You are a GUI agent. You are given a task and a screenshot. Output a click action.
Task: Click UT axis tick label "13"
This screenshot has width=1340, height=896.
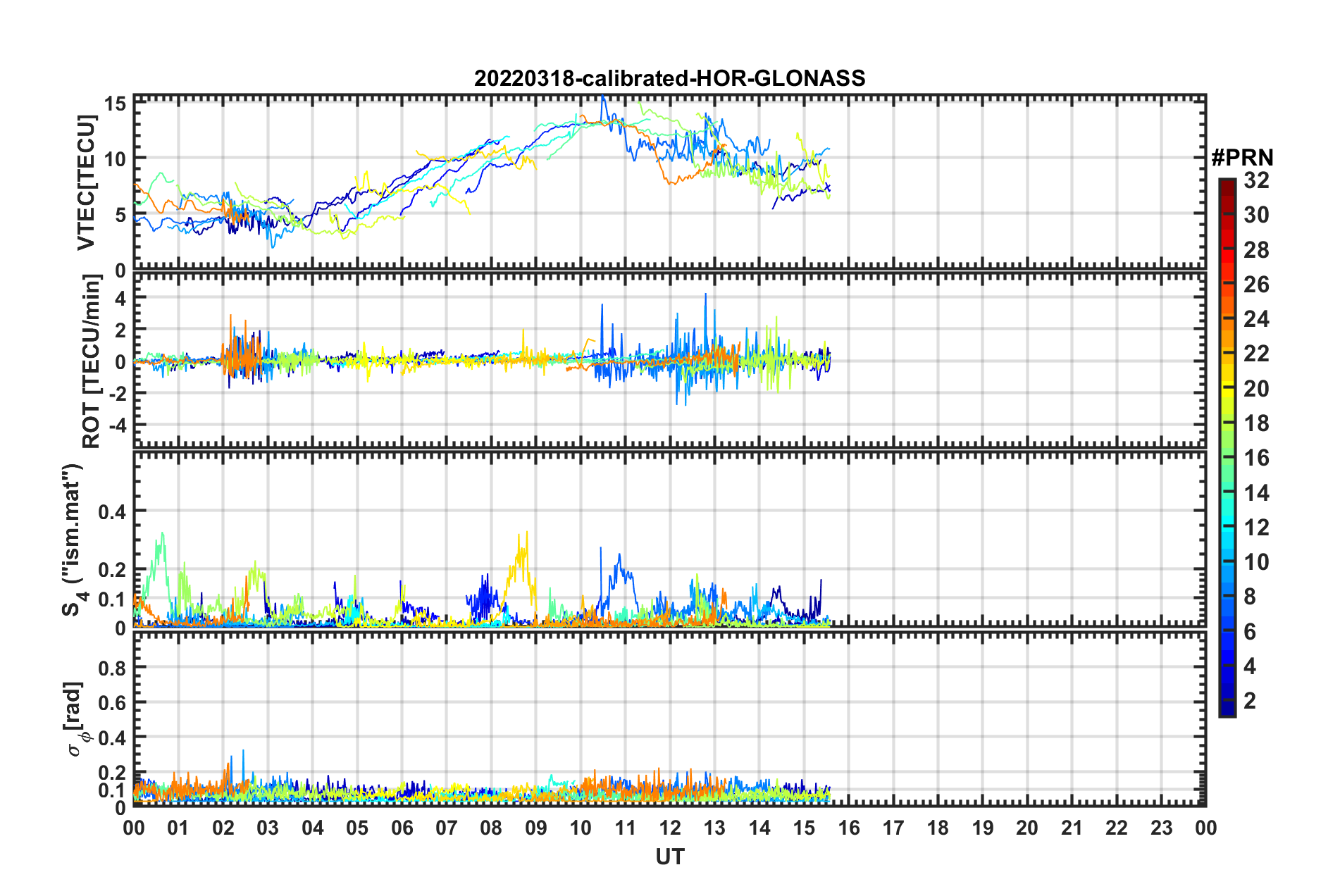[x=714, y=828]
